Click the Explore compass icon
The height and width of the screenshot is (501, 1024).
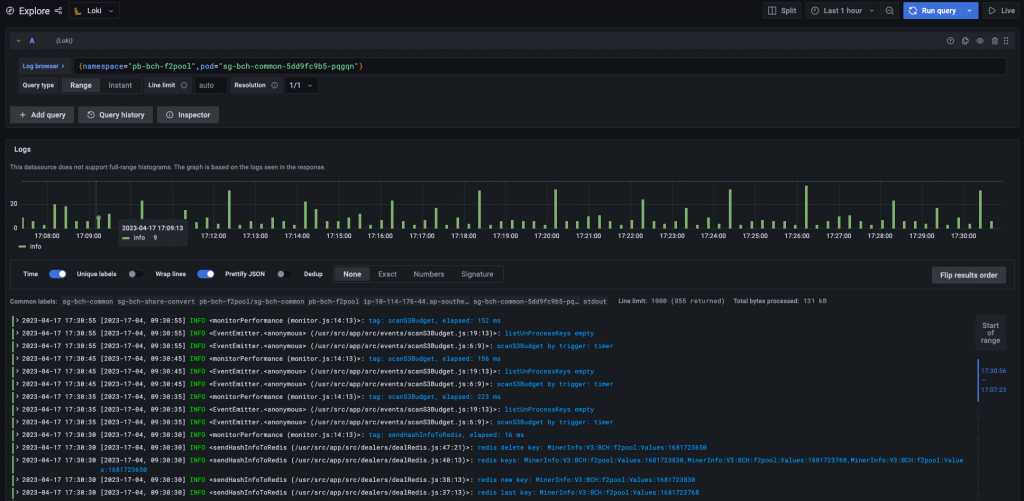10,10
